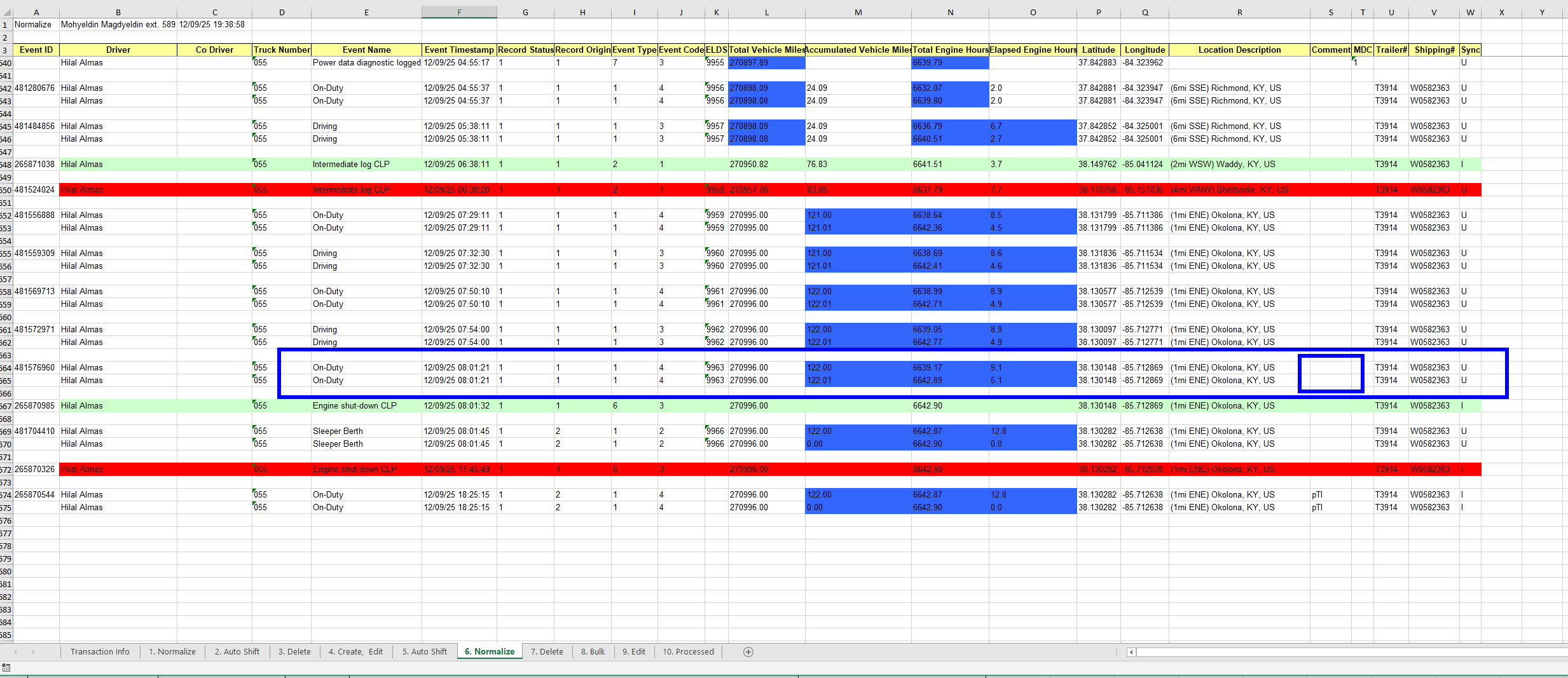Click the sheet tab scroll-right arrow

point(33,652)
